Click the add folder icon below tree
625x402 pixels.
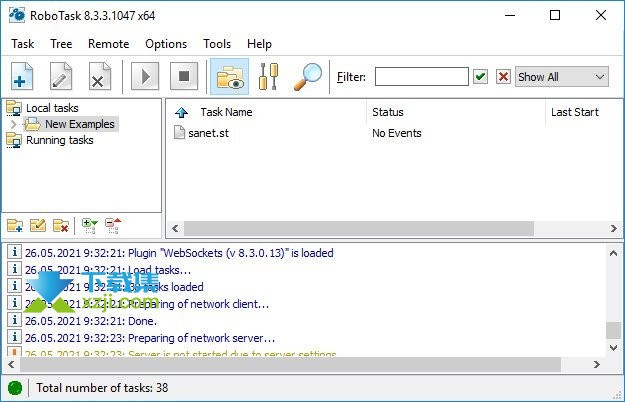pyautogui.click(x=15, y=226)
